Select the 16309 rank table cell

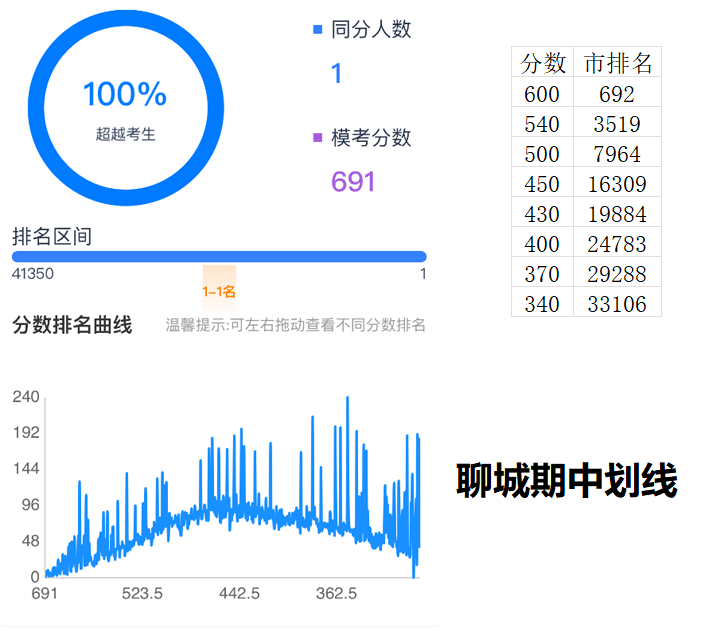point(617,184)
